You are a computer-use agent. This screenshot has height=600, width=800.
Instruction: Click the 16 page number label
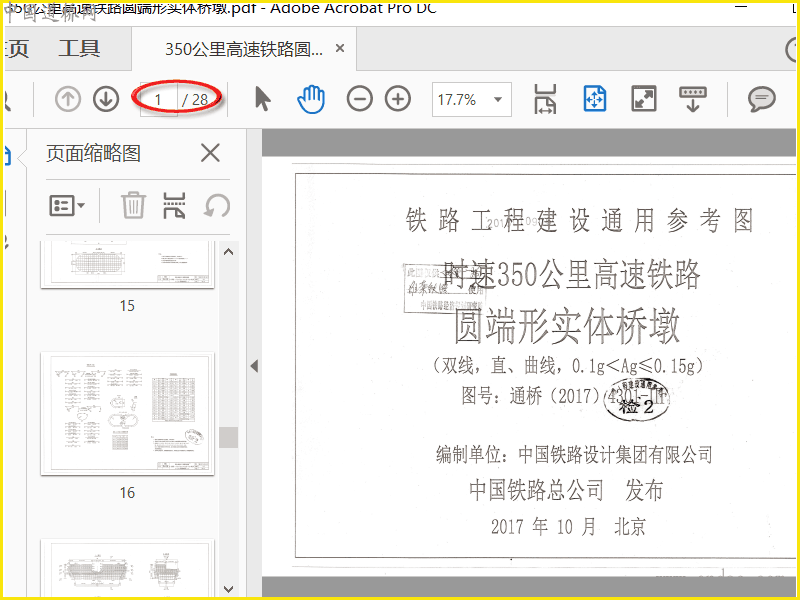127,493
